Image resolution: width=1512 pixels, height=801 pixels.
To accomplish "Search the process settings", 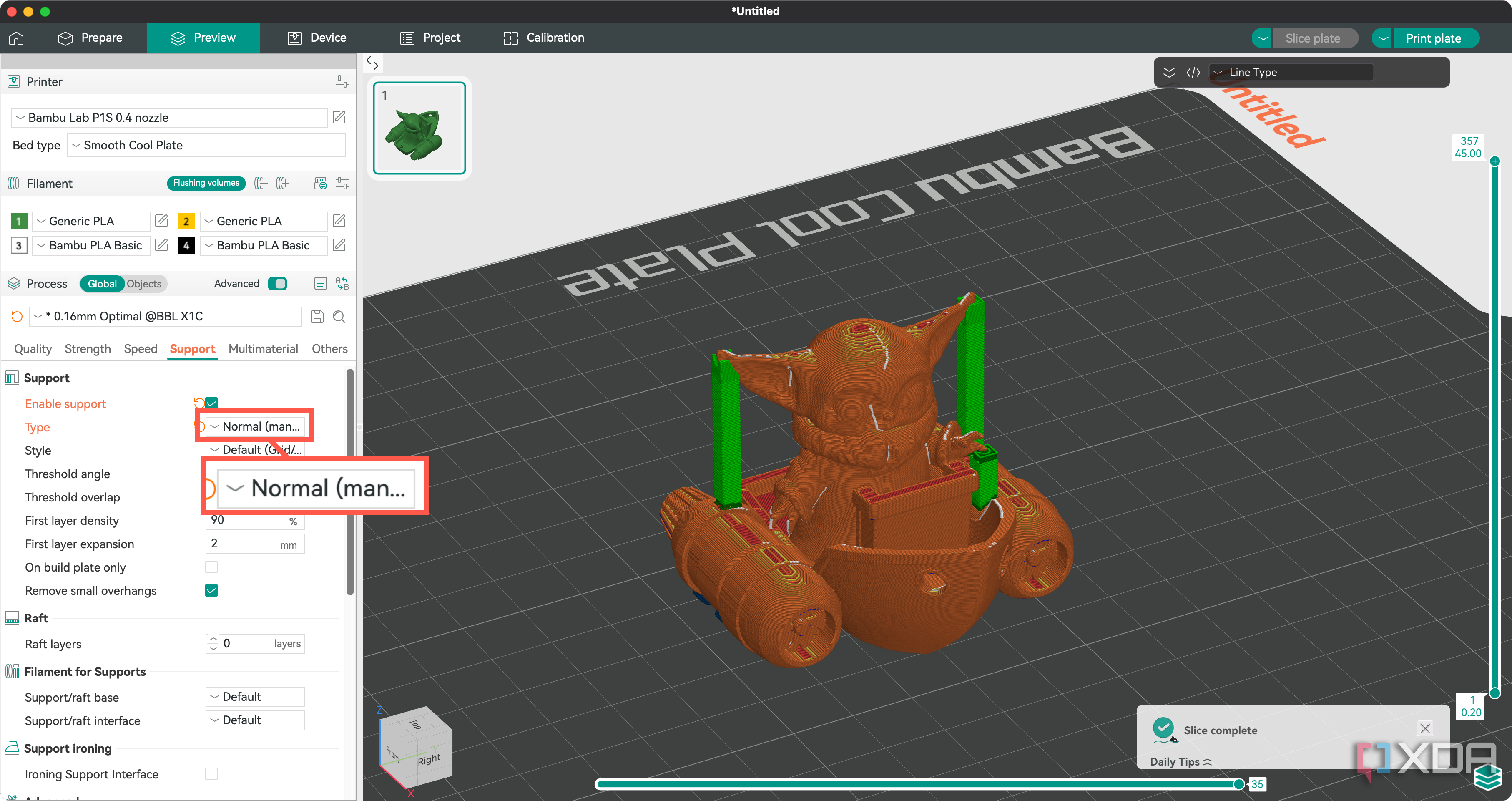I will pos(339,317).
